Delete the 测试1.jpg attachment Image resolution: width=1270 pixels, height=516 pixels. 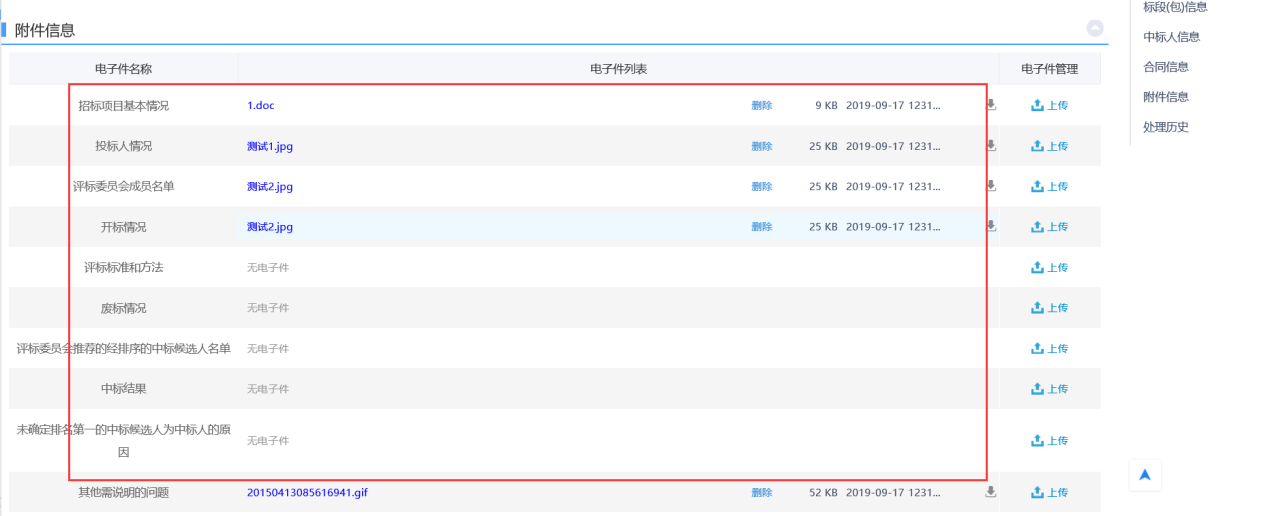(762, 146)
